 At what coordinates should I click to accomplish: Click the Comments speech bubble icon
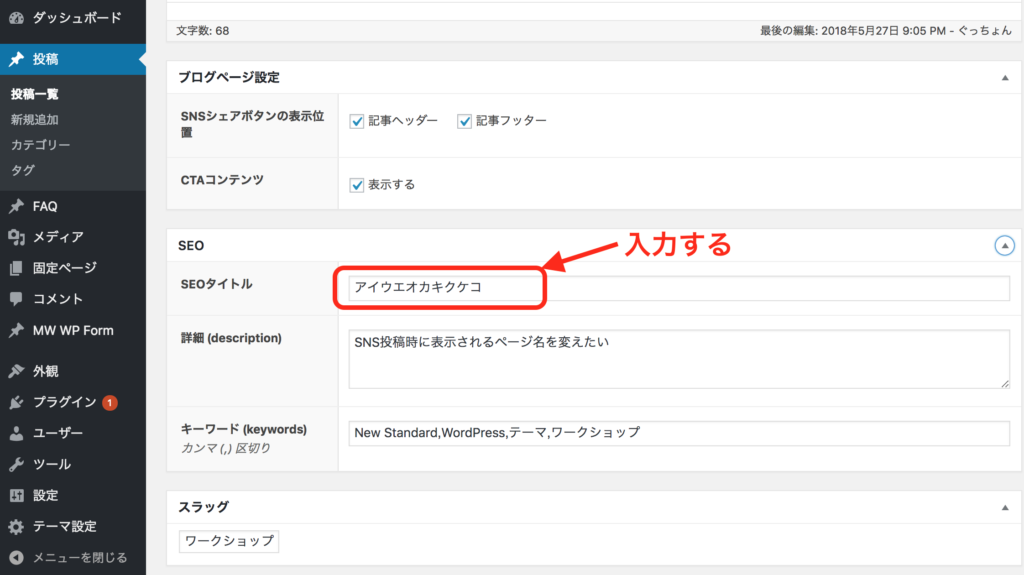tap(16, 299)
